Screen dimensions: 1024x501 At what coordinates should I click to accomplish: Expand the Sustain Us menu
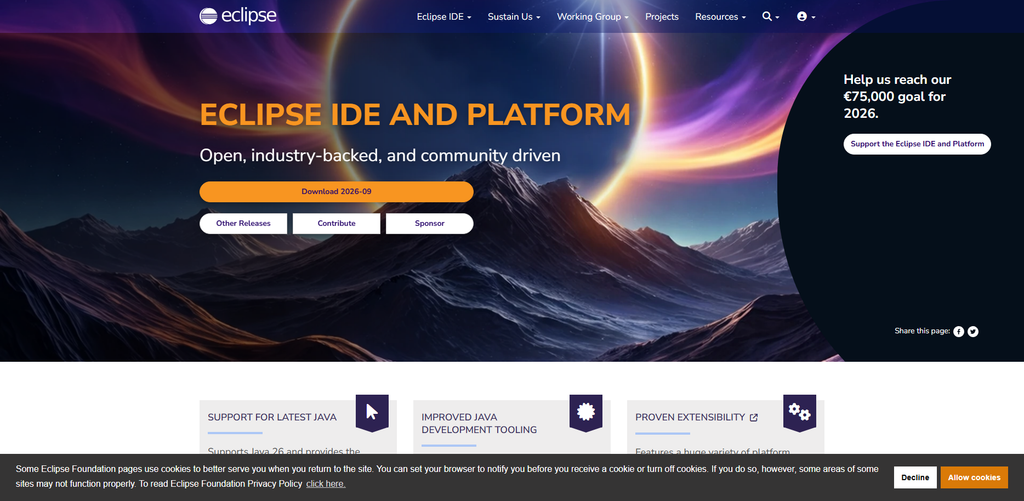[514, 17]
